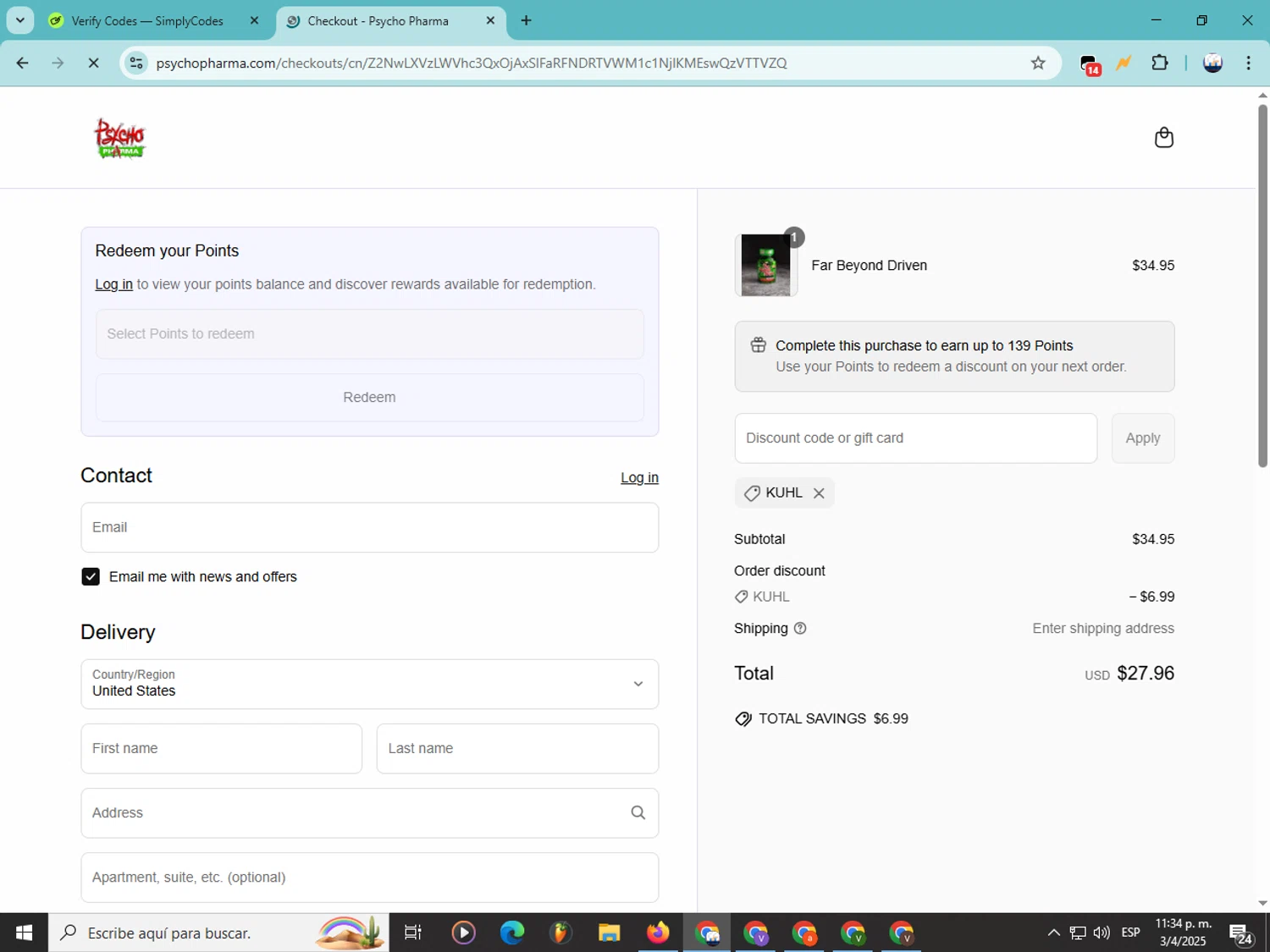The image size is (1270, 952).
Task: Click the Apartment, suite, etc. field
Action: coord(370,878)
